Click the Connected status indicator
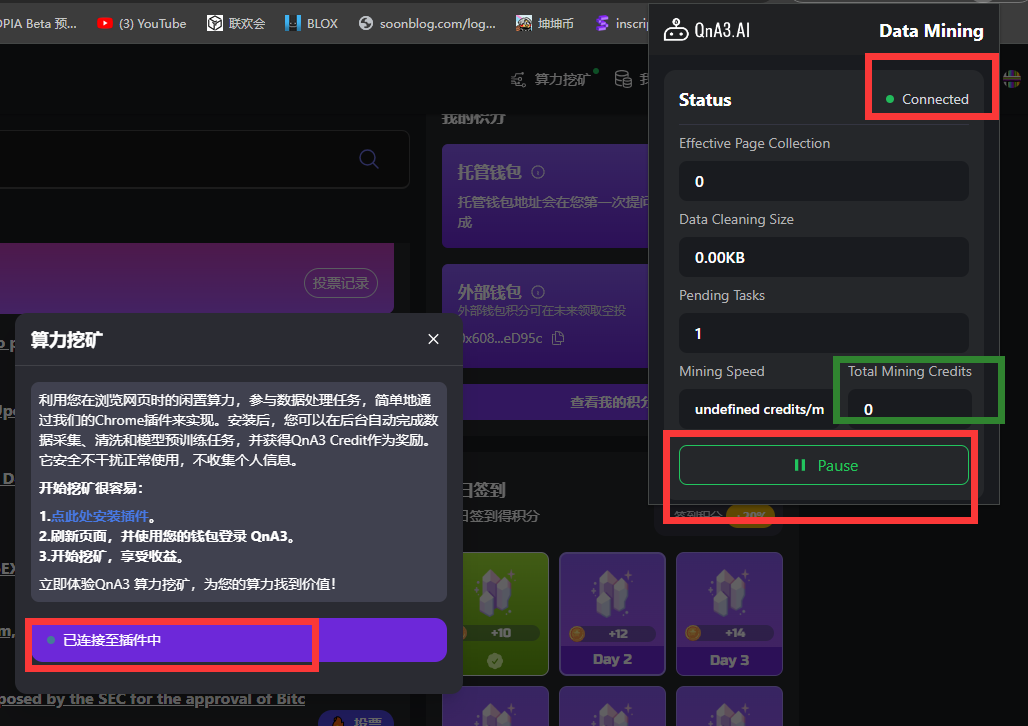 pos(927,99)
